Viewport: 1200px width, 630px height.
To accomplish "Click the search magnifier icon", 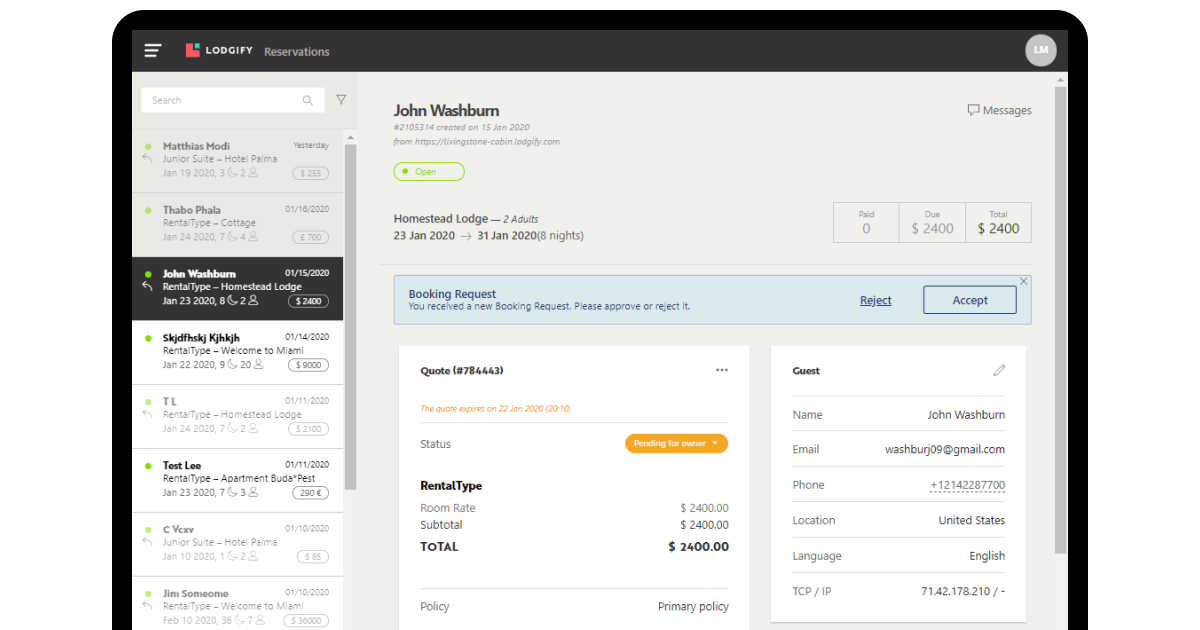I will click(308, 100).
